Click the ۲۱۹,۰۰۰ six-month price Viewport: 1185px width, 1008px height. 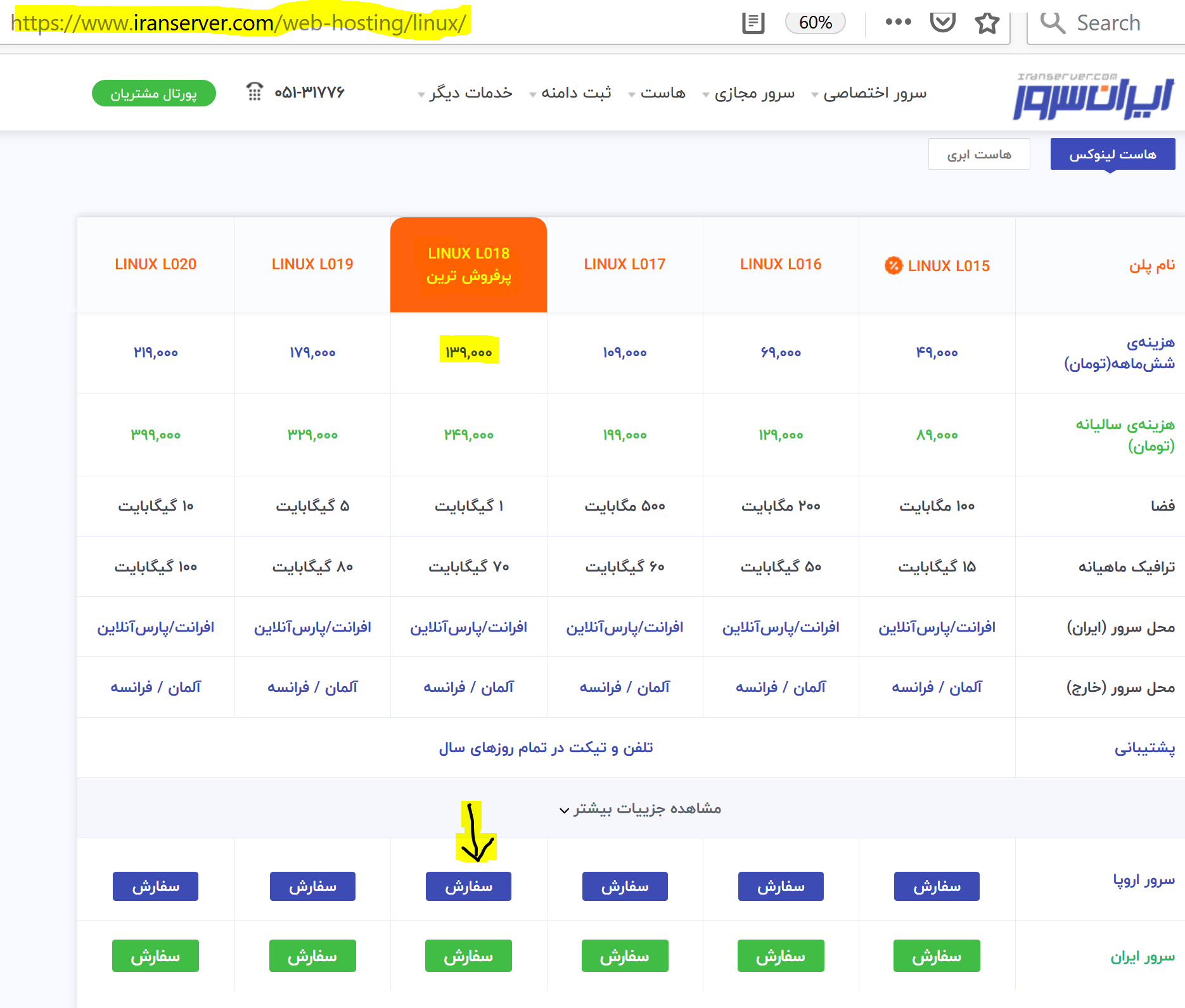click(x=155, y=352)
